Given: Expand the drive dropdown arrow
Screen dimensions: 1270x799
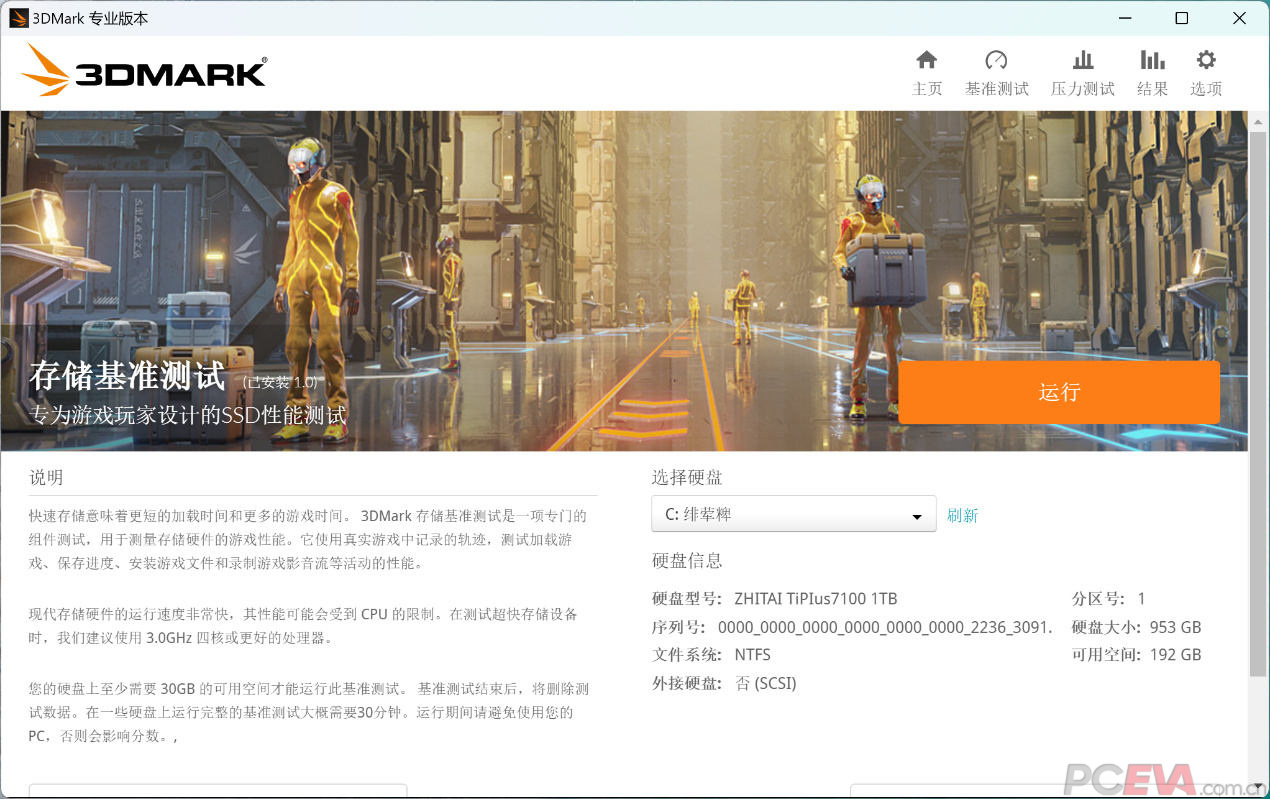Looking at the screenshot, I should (917, 516).
